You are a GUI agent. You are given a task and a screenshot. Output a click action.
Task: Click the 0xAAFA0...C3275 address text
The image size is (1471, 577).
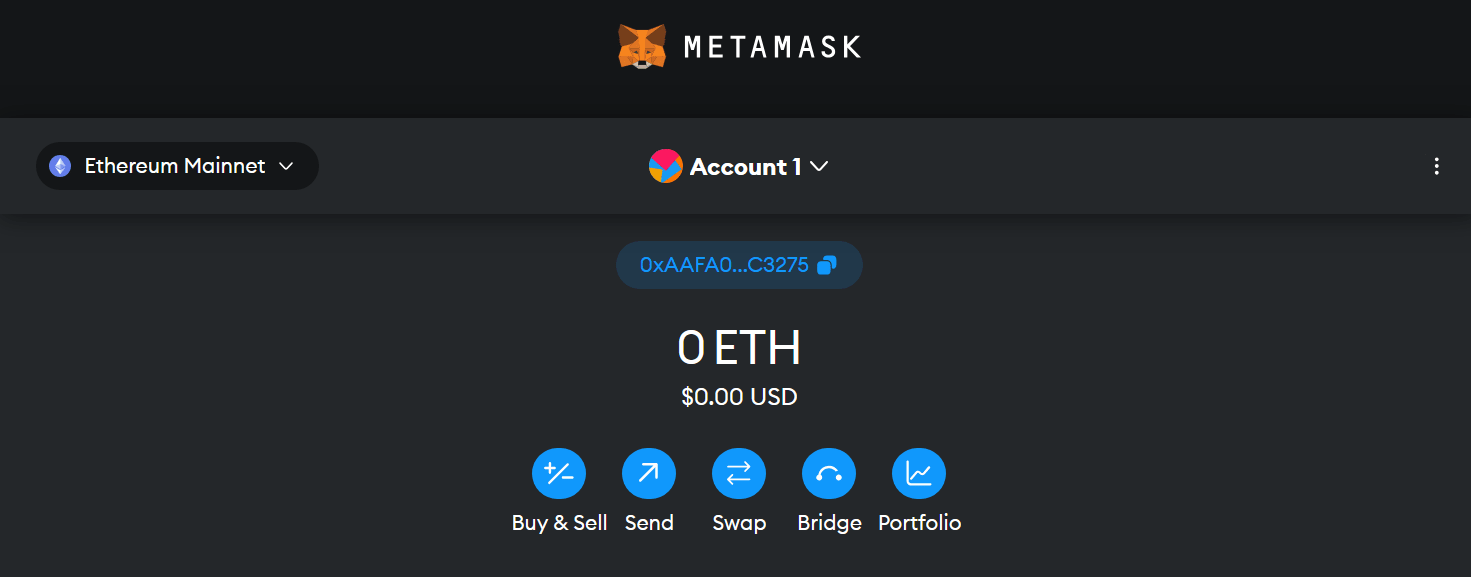click(724, 265)
